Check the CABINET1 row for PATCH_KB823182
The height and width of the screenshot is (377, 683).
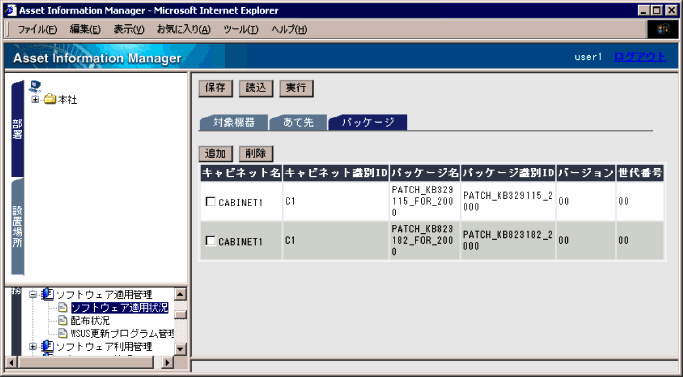click(x=210, y=241)
